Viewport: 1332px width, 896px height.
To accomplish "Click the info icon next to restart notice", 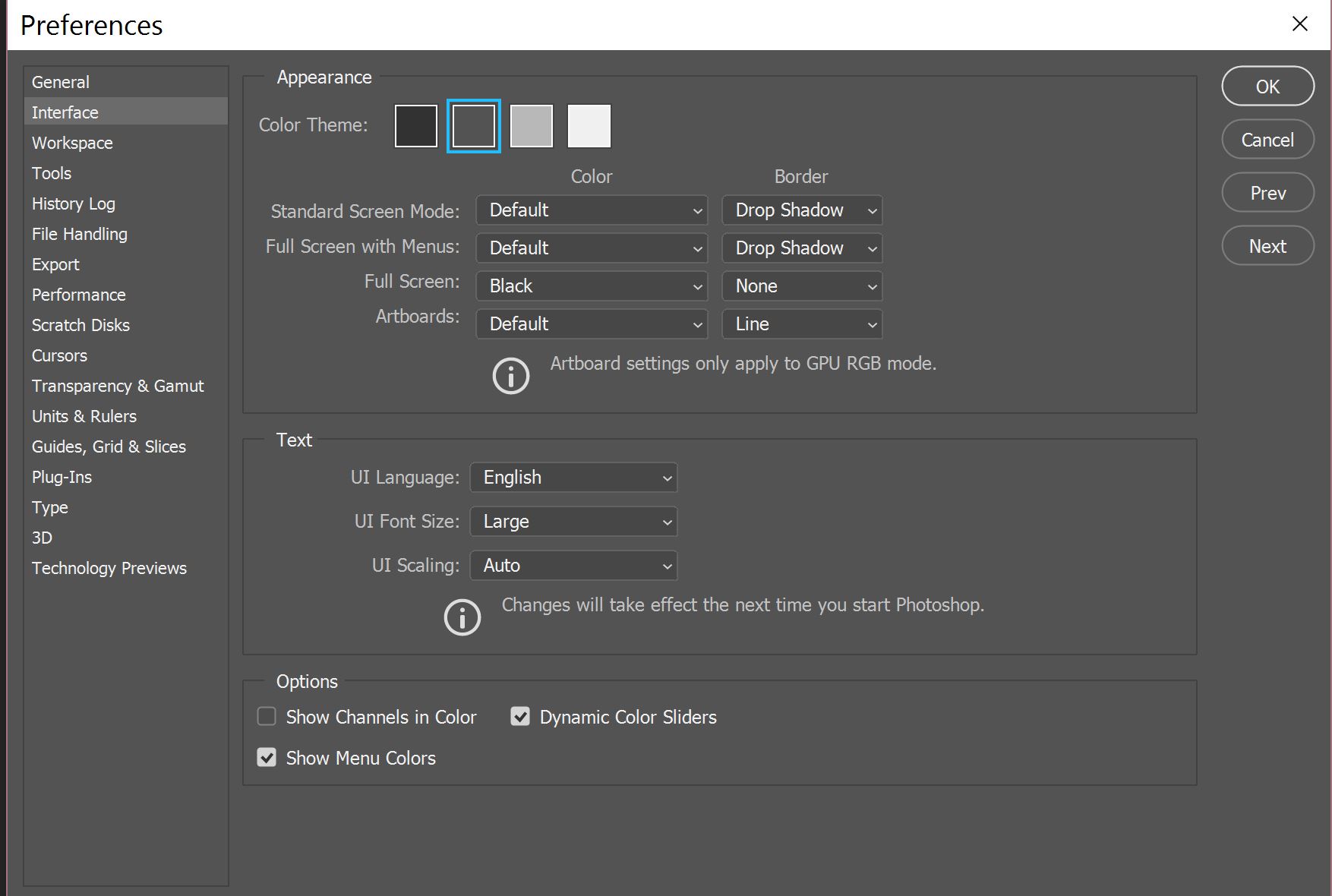I will click(x=462, y=617).
